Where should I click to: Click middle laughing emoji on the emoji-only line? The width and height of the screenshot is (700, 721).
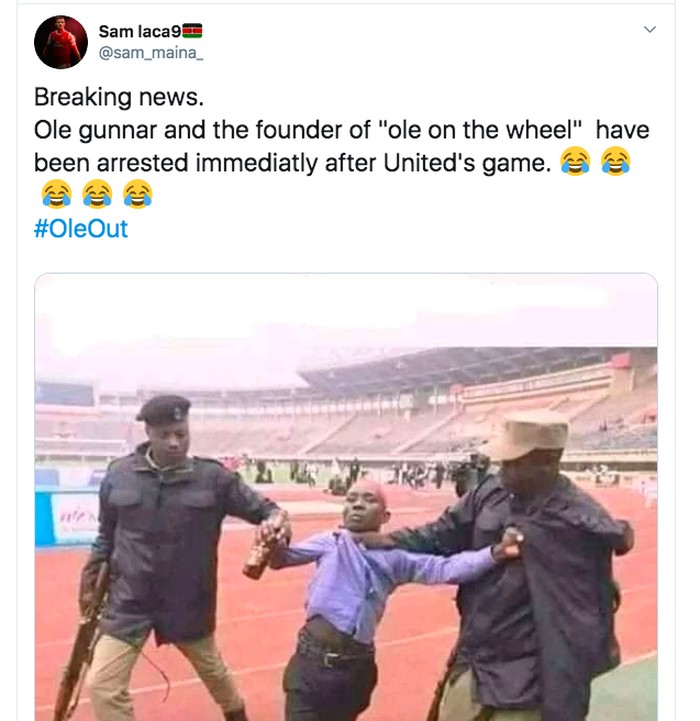coord(96,193)
